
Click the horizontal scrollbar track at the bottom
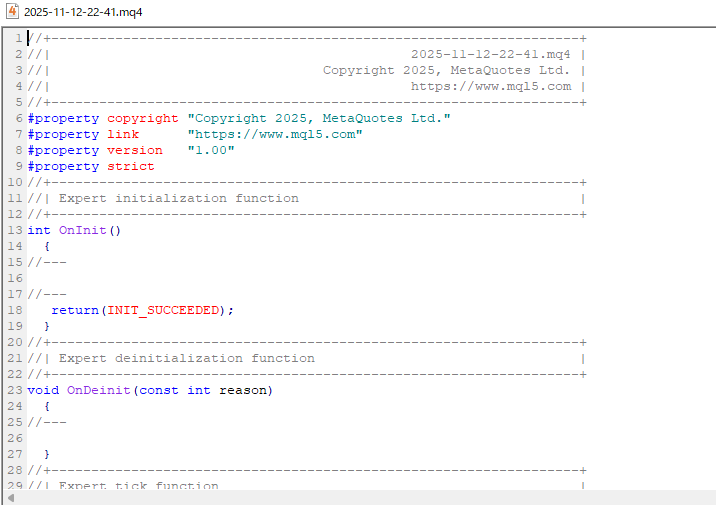click(360, 497)
